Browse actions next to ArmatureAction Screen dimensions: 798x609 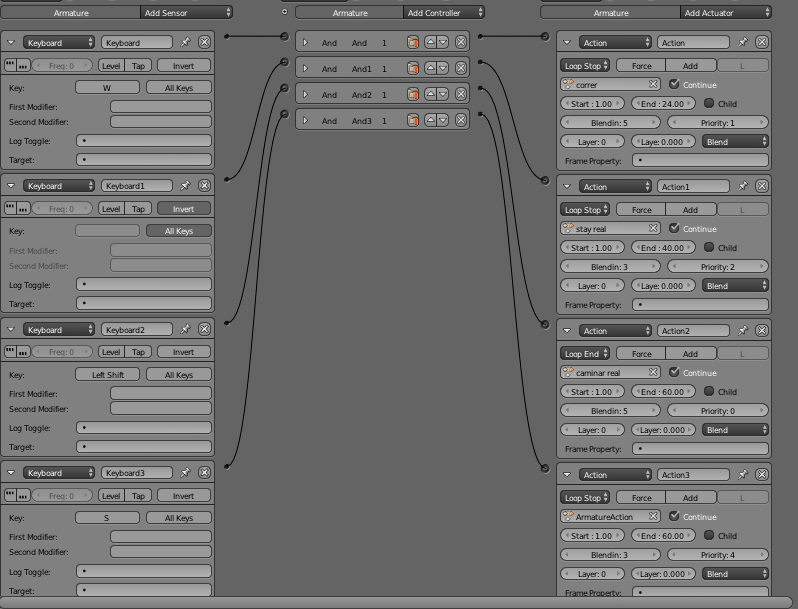tap(568, 516)
